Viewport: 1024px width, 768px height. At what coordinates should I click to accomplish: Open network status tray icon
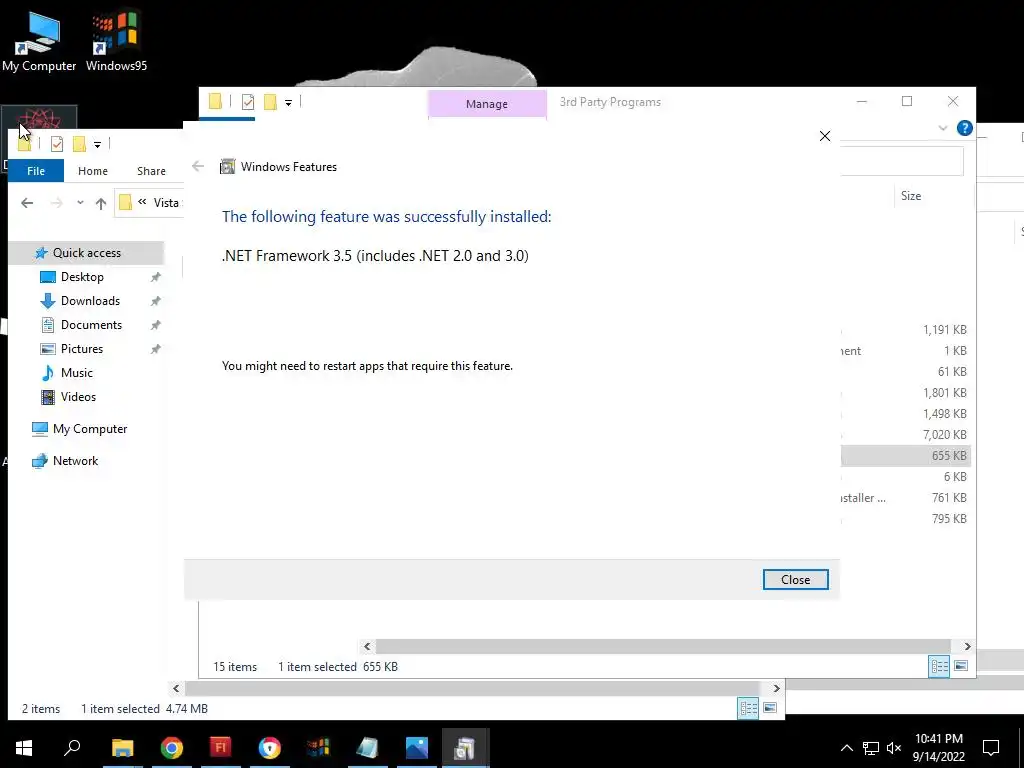[x=871, y=748]
